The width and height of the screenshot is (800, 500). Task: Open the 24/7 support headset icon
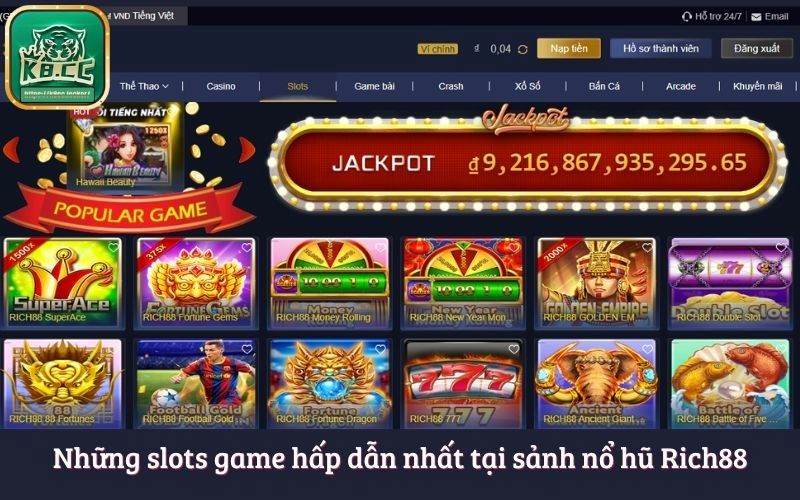click(x=687, y=17)
